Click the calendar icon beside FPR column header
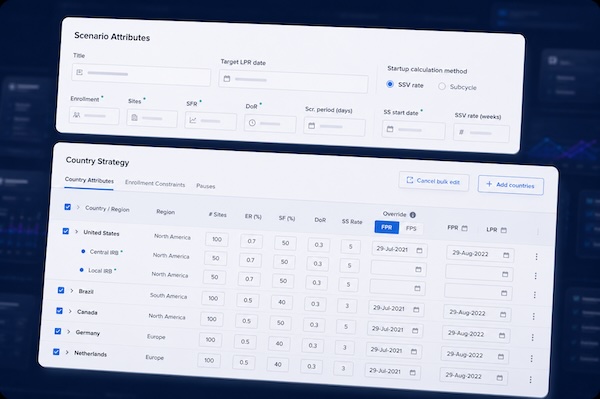The height and width of the screenshot is (399, 600). (x=464, y=228)
